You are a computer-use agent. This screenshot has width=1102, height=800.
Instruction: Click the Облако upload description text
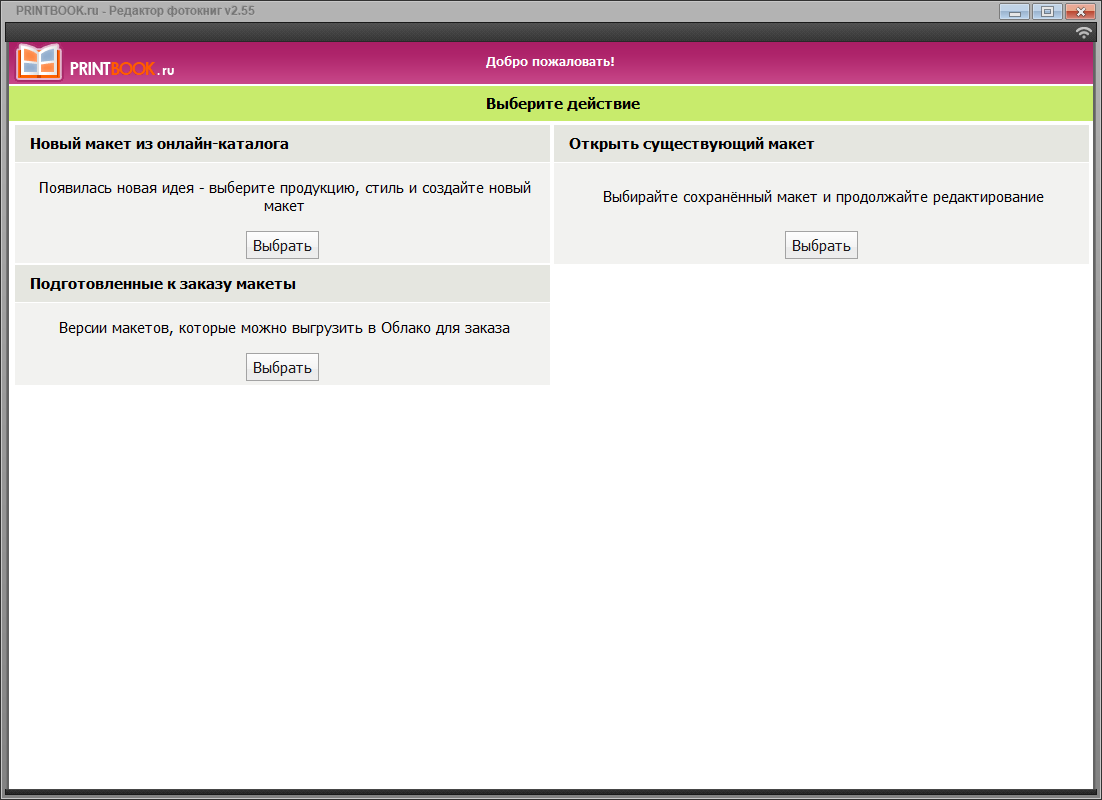pos(284,327)
